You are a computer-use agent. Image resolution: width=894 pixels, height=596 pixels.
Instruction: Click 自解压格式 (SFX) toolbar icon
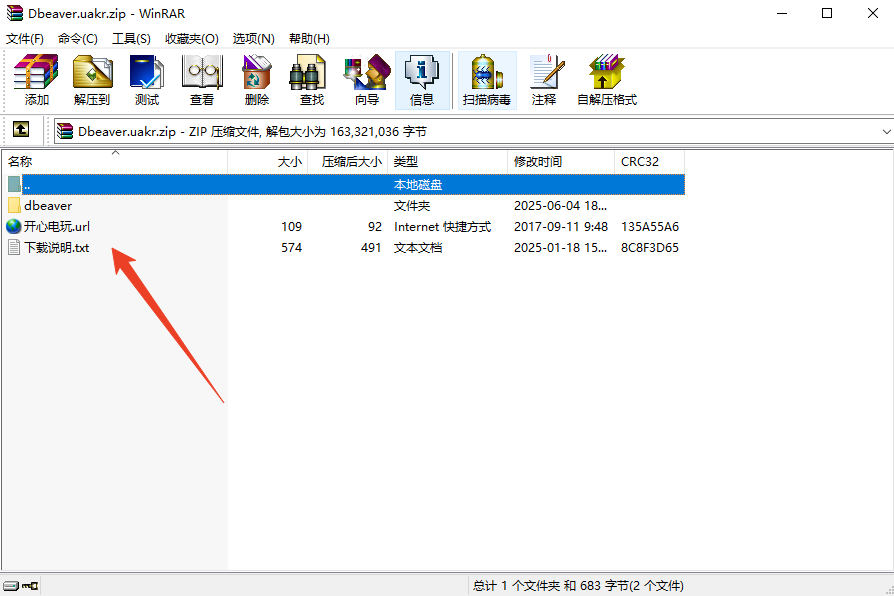point(607,80)
